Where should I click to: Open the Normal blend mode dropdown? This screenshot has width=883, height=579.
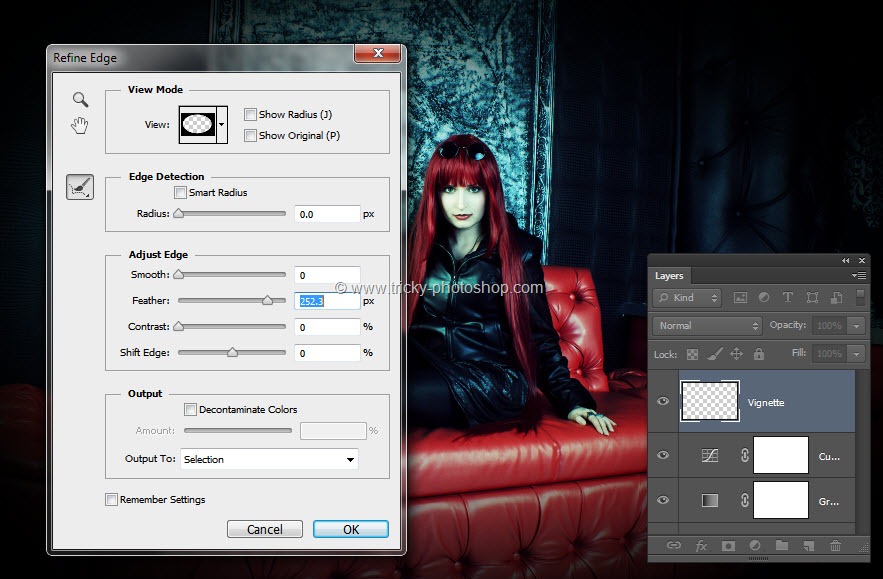click(x=707, y=326)
